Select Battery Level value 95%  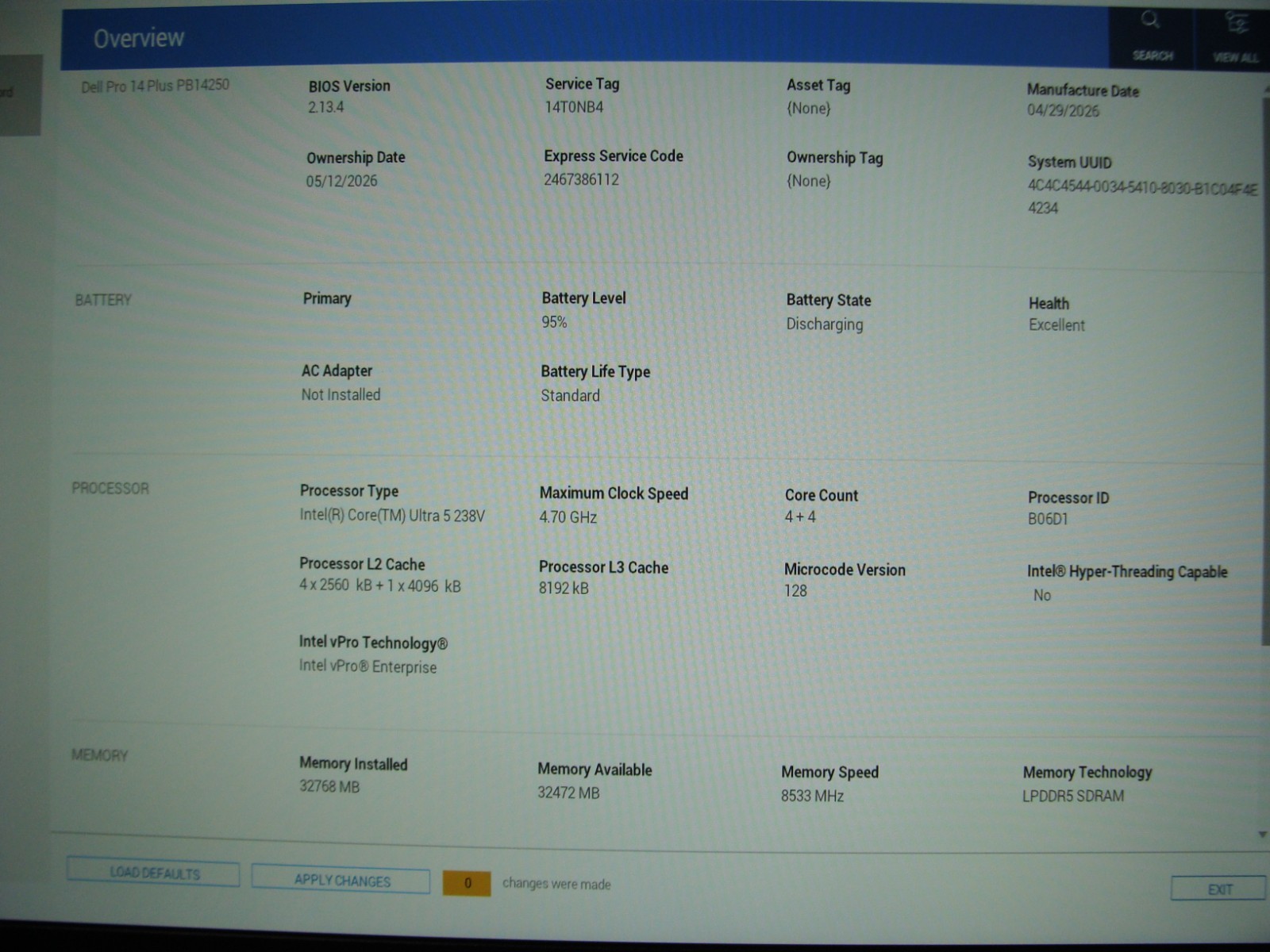[x=554, y=322]
